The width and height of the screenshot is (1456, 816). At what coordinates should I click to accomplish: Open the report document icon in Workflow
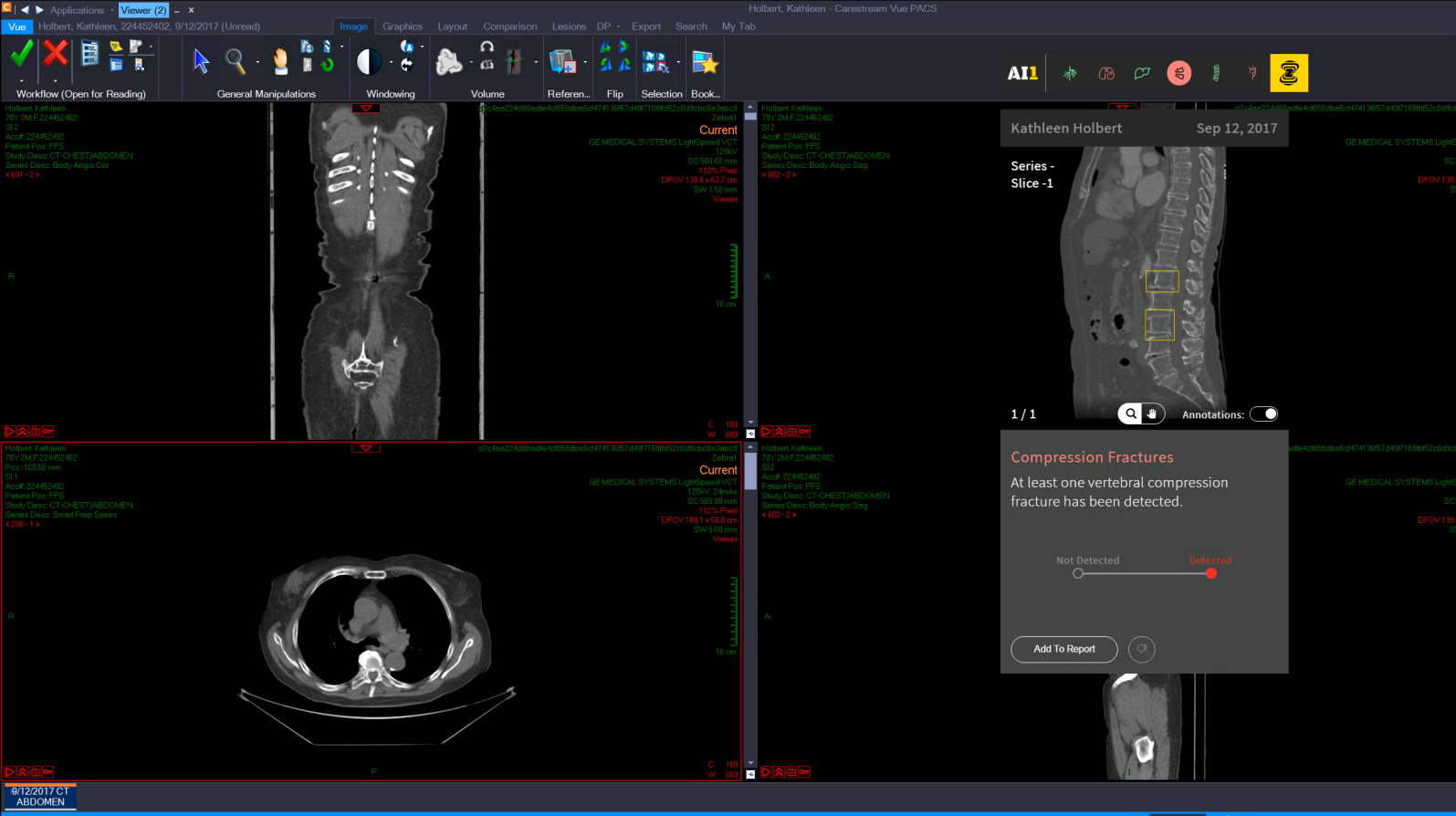click(89, 54)
